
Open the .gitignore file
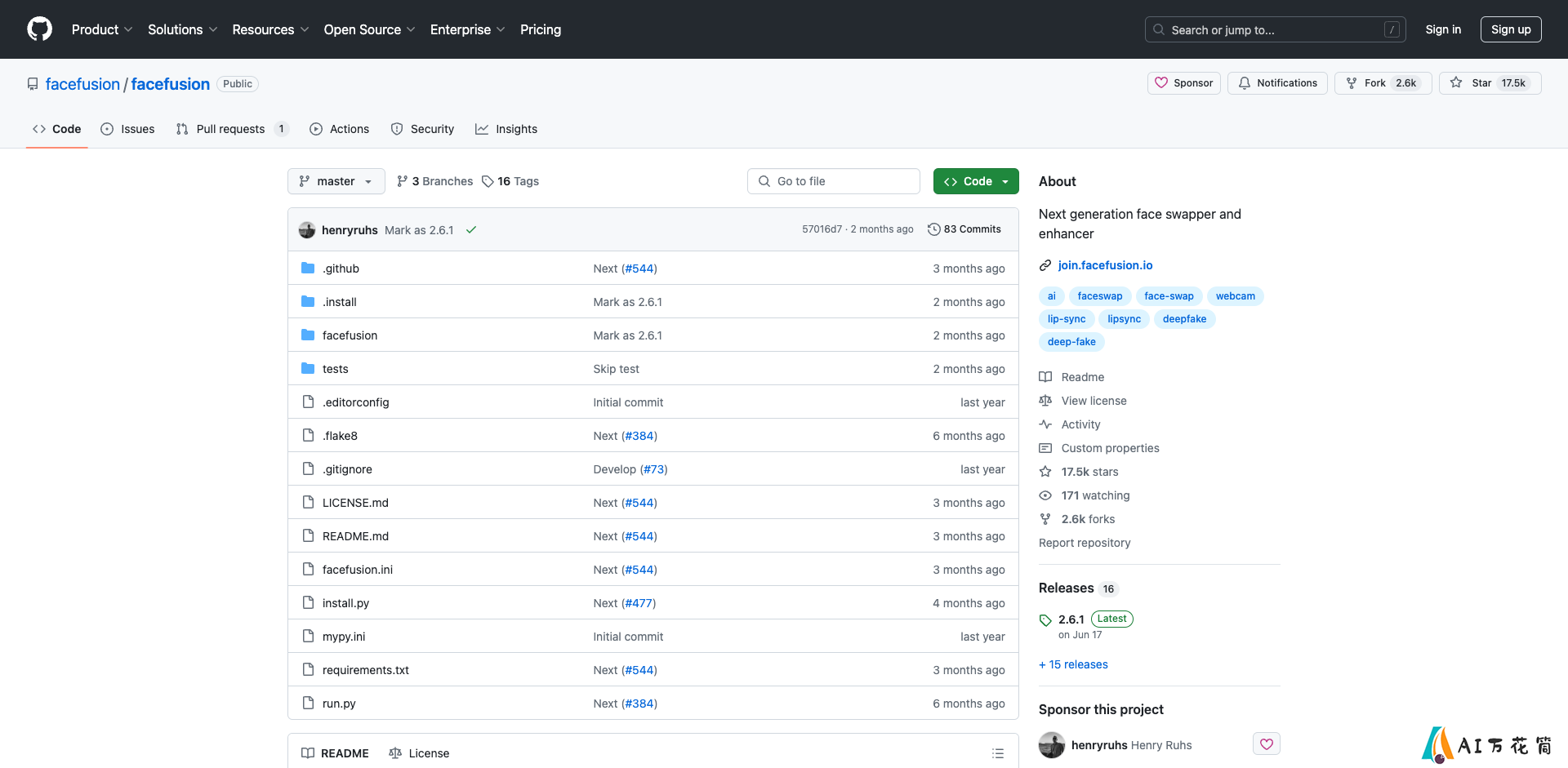pyautogui.click(x=347, y=469)
